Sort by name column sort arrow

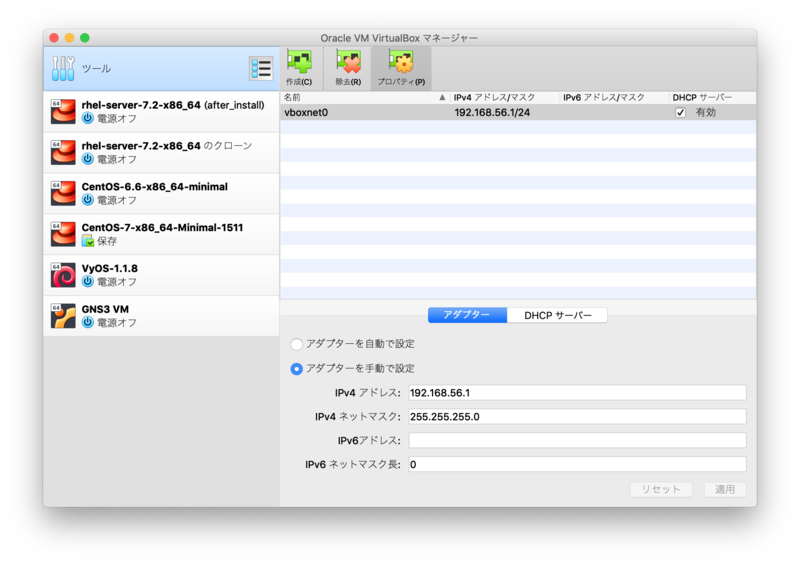pos(442,97)
